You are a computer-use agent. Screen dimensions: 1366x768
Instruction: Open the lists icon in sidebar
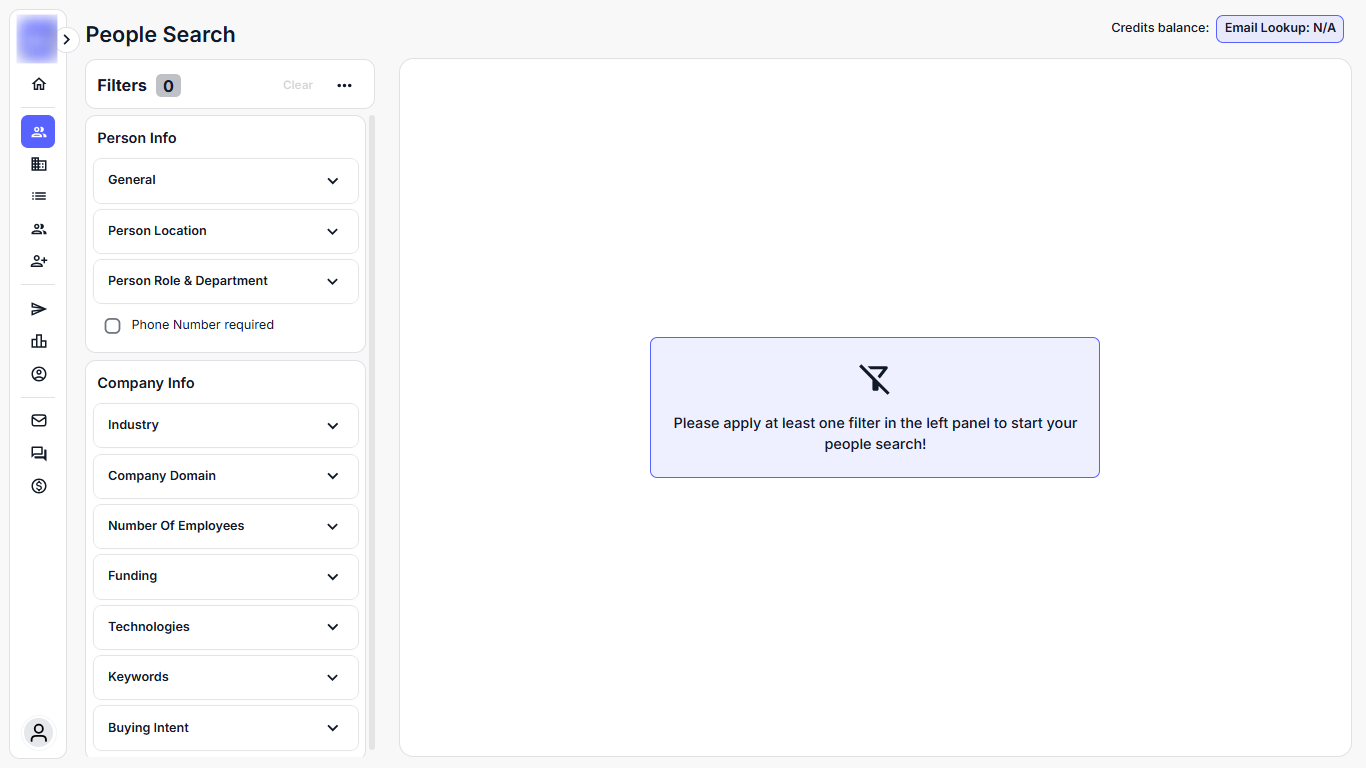pyautogui.click(x=39, y=197)
